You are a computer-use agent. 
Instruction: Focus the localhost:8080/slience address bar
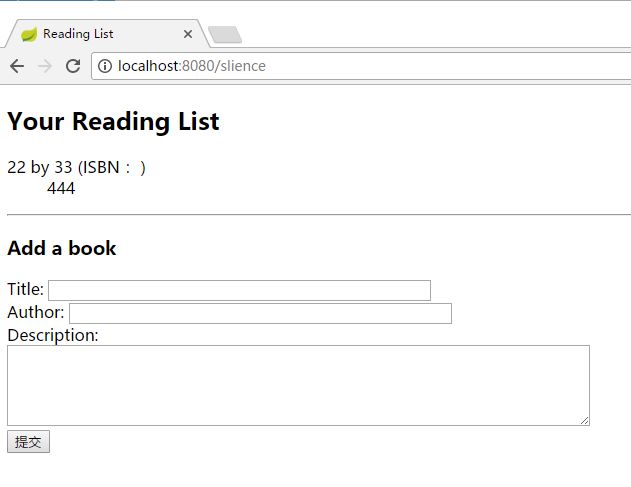click(362, 66)
